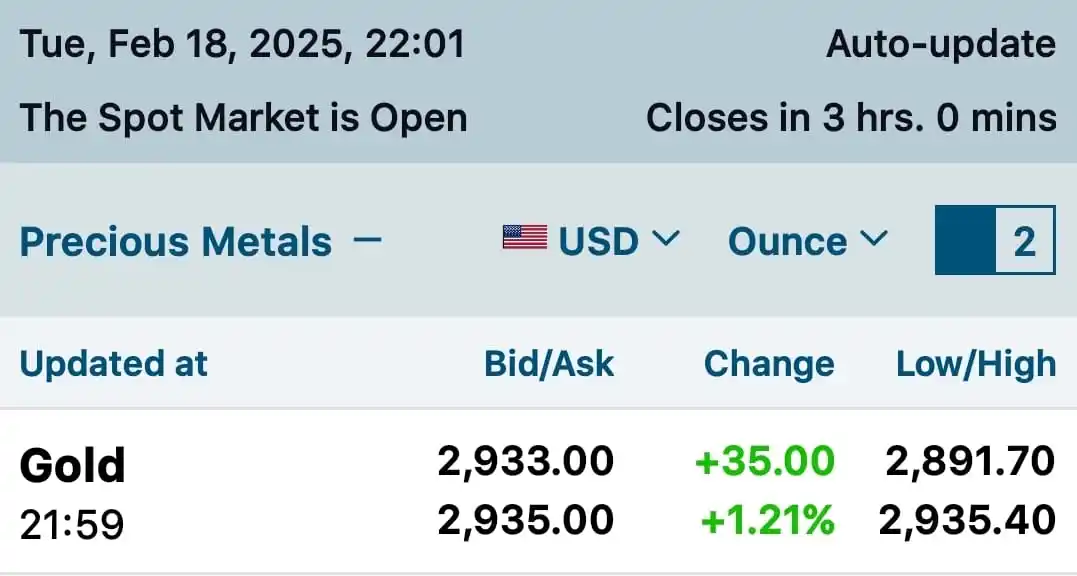
Task: Click the Low/High column header
Action: click(975, 364)
